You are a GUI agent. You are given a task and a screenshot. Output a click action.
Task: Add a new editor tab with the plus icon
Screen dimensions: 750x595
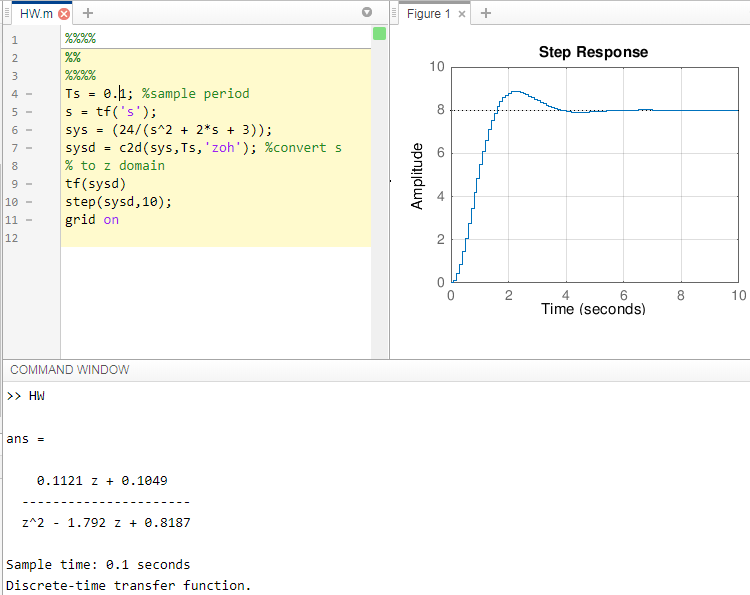[x=88, y=13]
